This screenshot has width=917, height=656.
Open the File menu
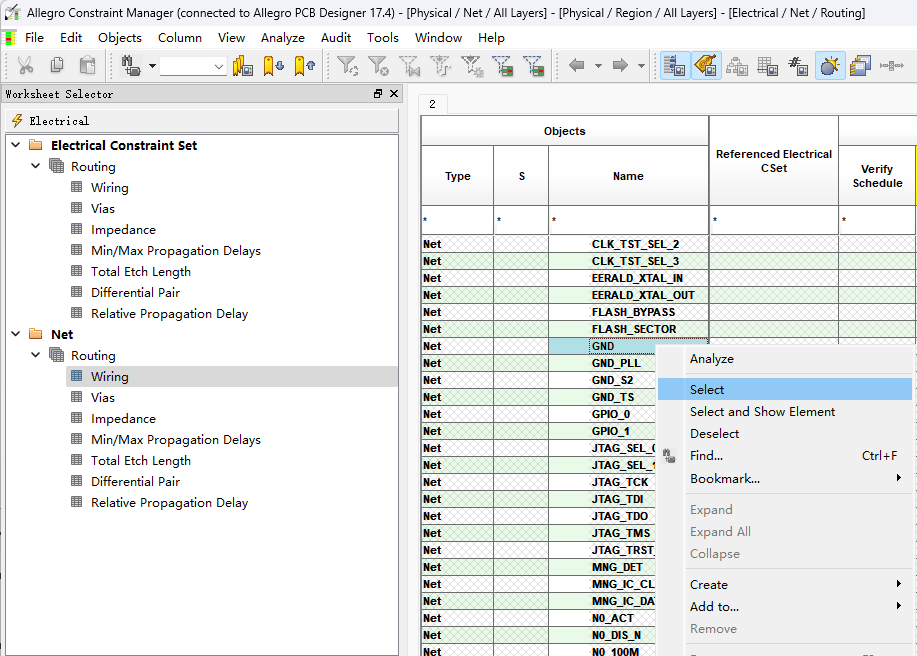click(x=34, y=37)
